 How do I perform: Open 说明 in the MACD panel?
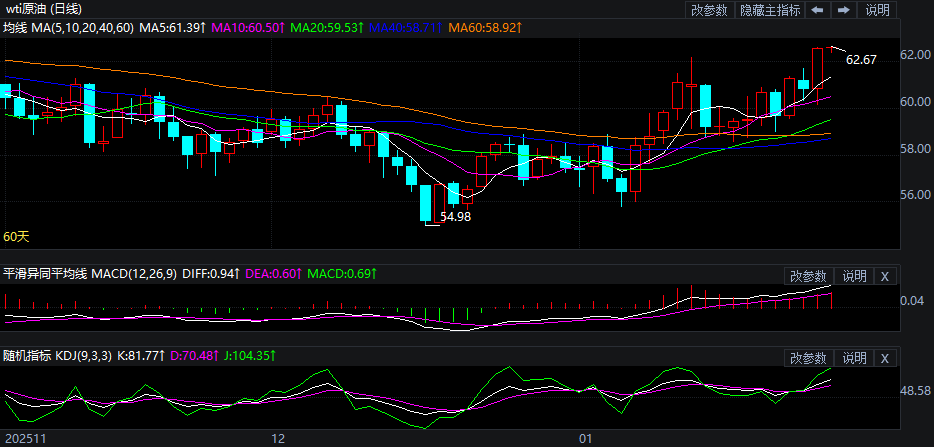854,276
